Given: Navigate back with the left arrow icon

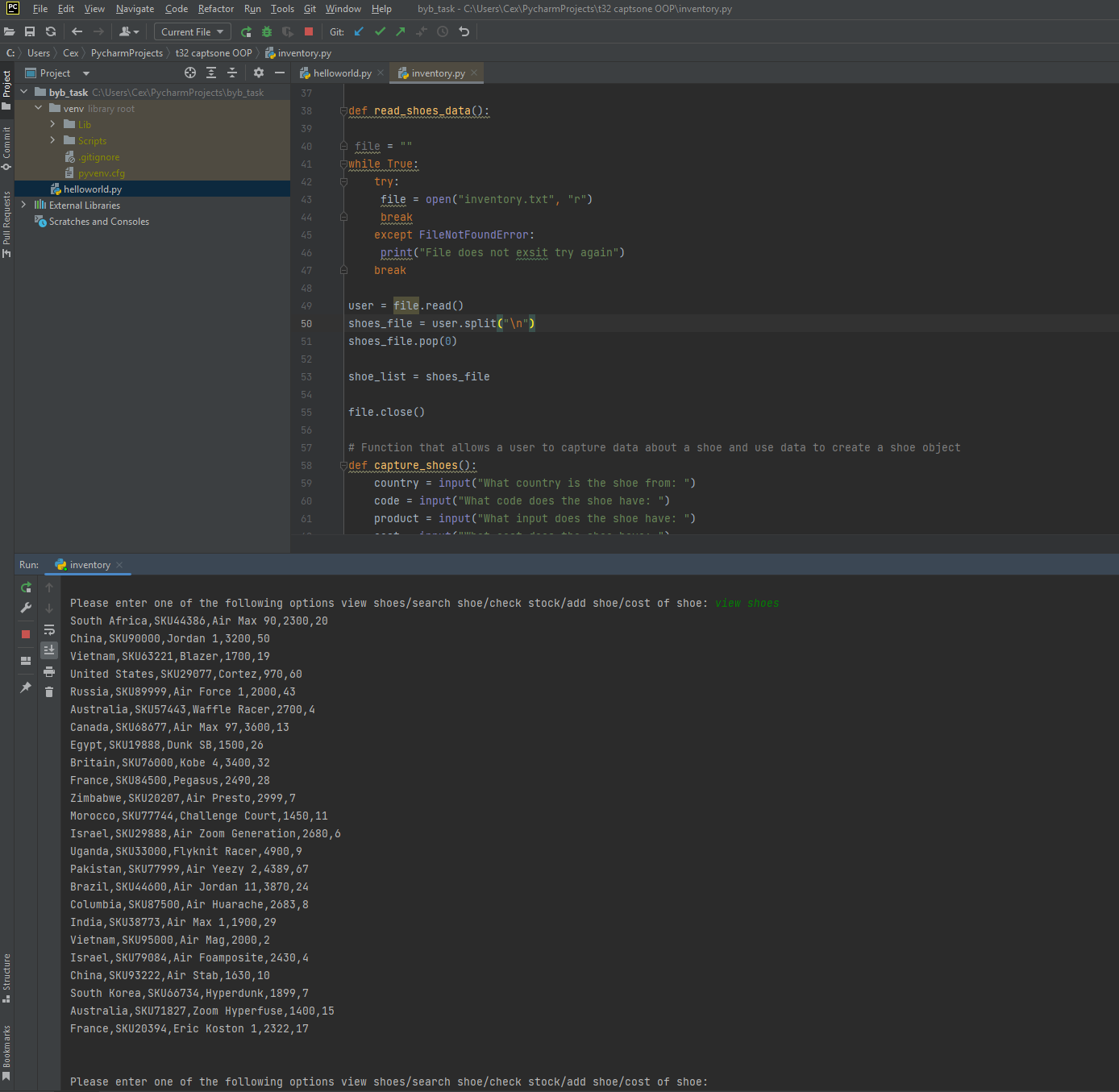Looking at the screenshot, I should (77, 31).
